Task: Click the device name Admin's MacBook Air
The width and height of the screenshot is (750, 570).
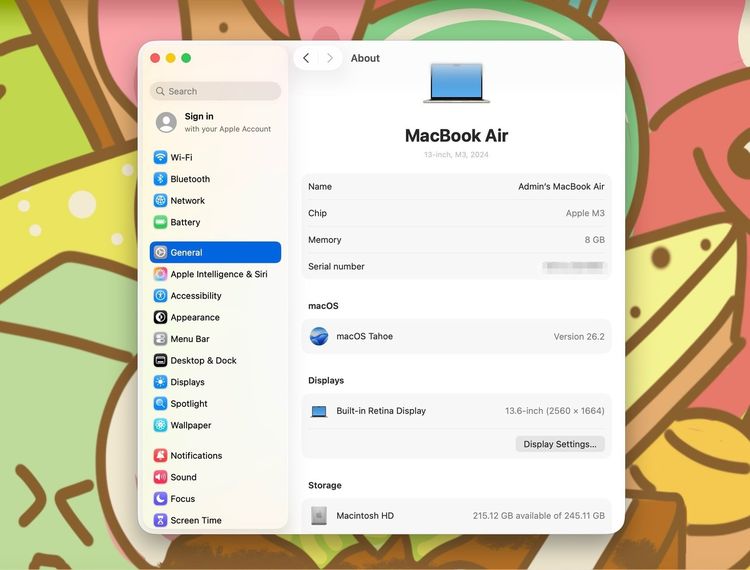Action: click(x=562, y=186)
